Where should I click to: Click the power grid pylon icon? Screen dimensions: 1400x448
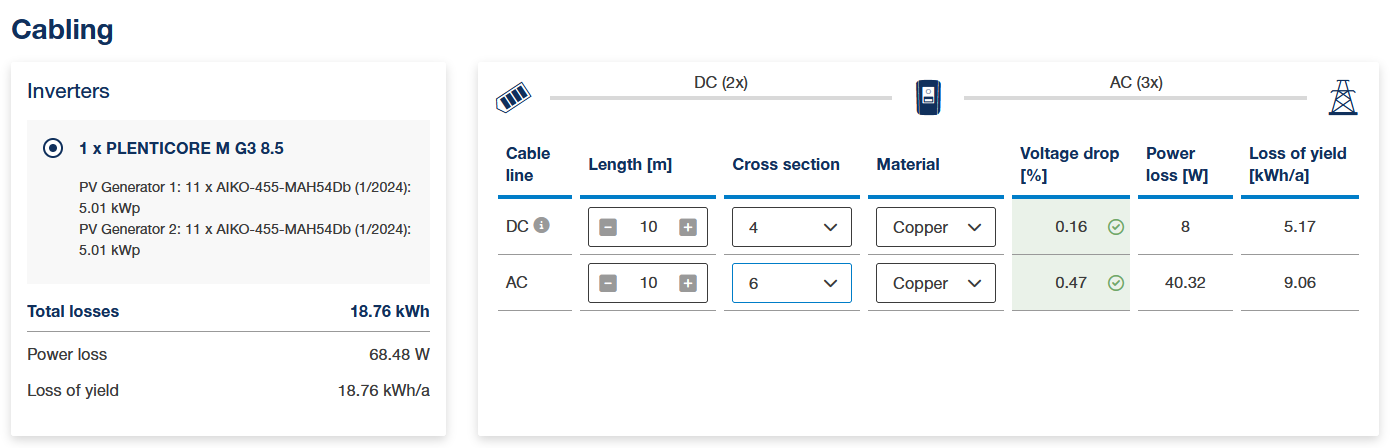tap(1343, 97)
